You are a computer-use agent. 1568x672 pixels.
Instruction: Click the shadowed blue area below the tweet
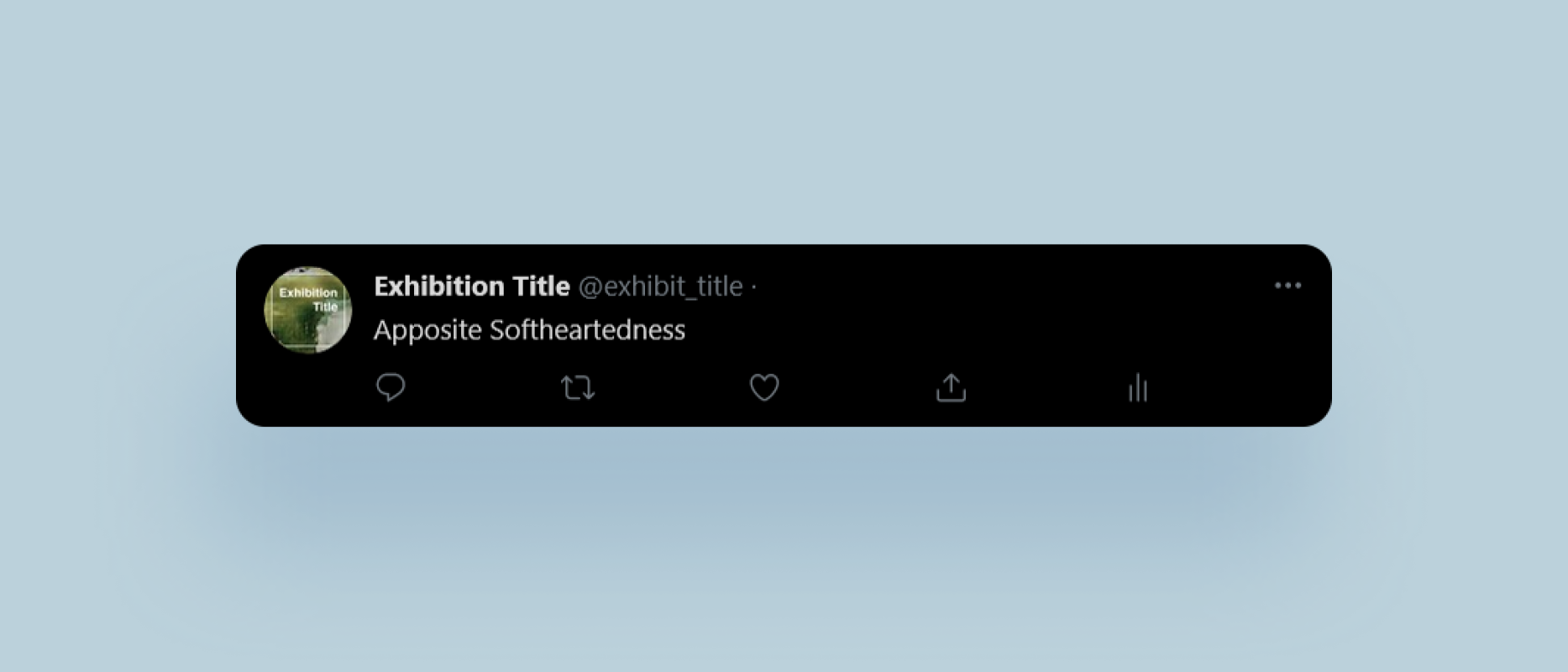(784, 487)
